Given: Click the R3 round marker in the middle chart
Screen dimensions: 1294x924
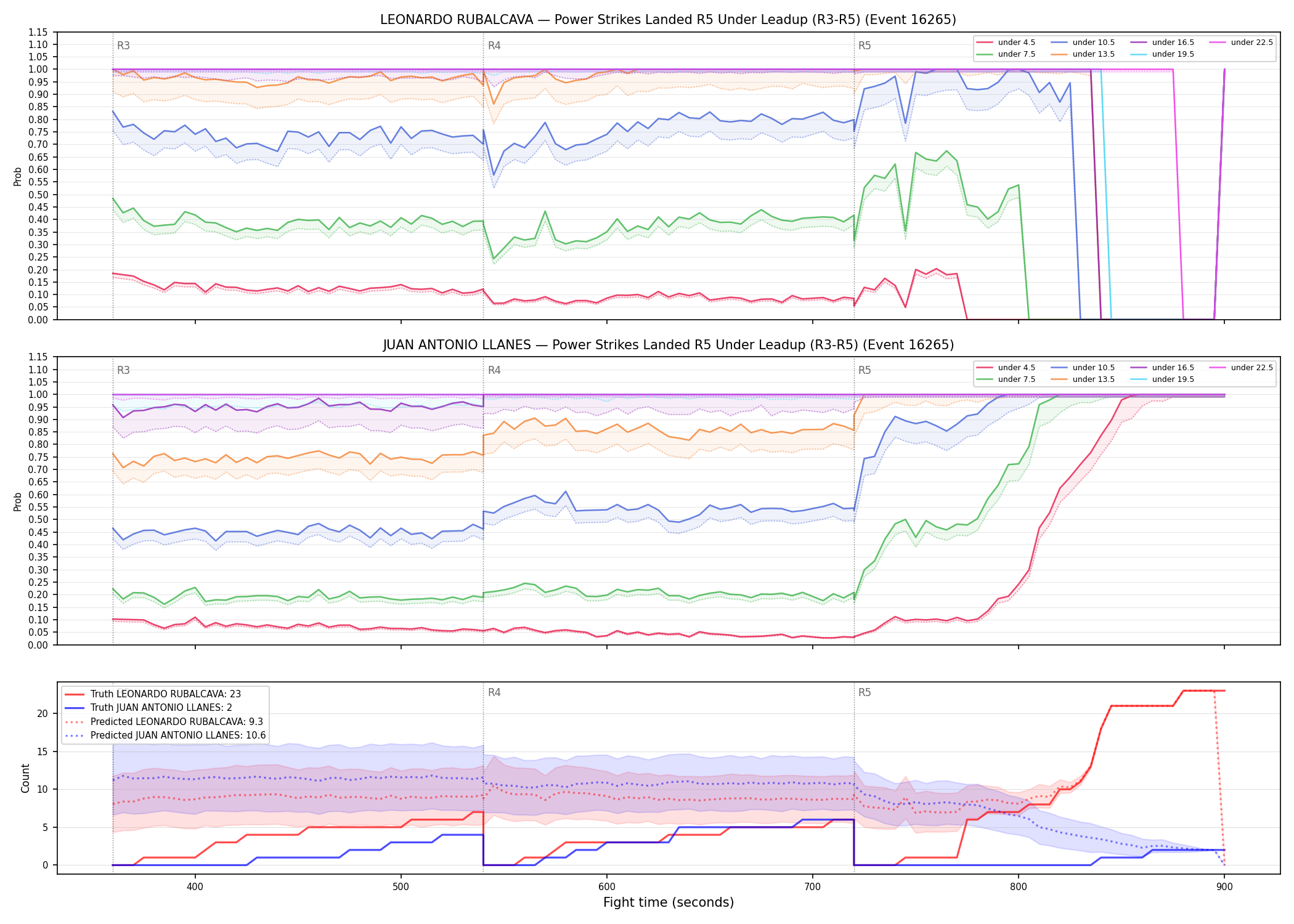Looking at the screenshot, I should (x=123, y=370).
